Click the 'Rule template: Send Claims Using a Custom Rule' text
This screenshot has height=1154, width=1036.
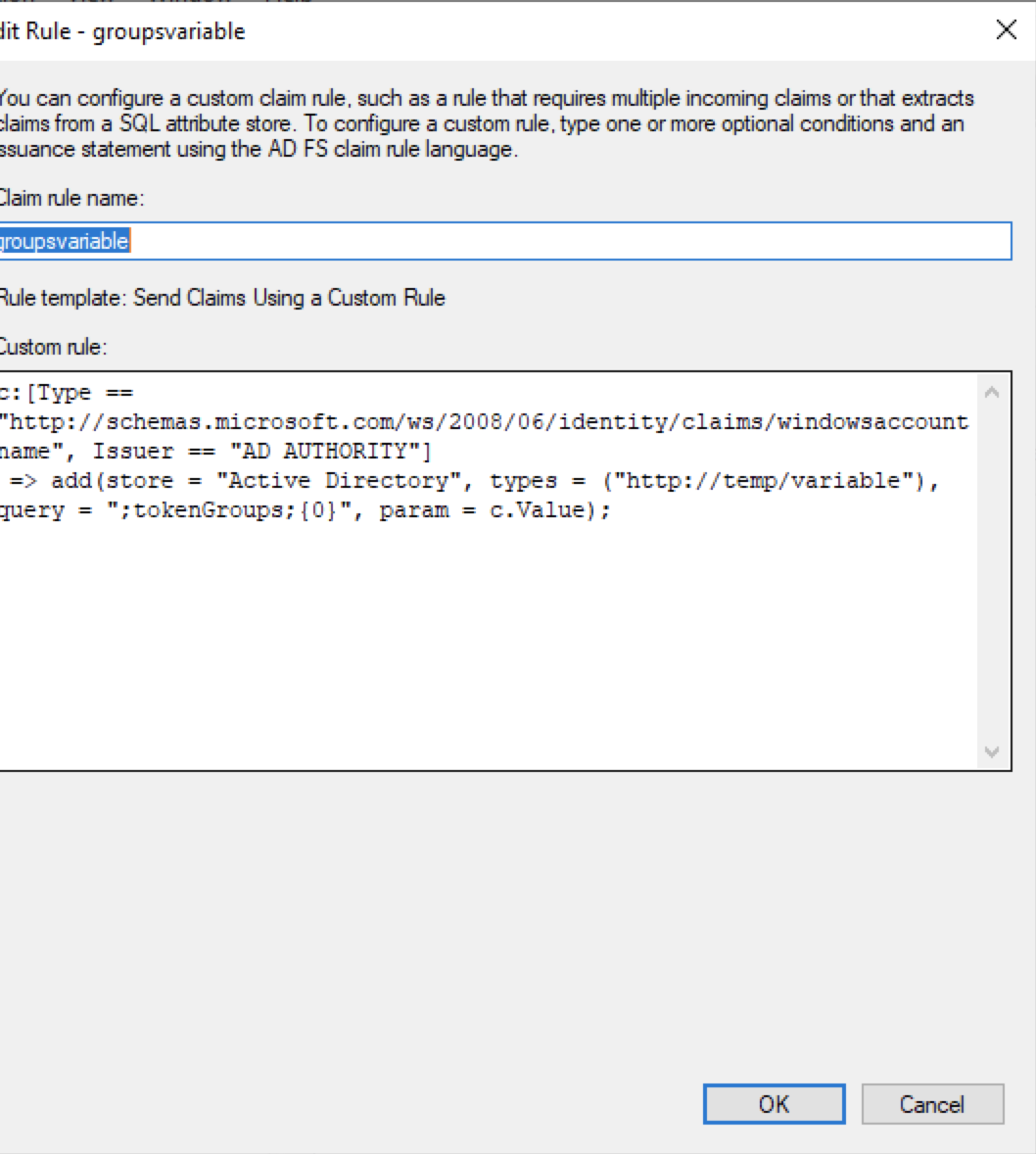tap(222, 298)
